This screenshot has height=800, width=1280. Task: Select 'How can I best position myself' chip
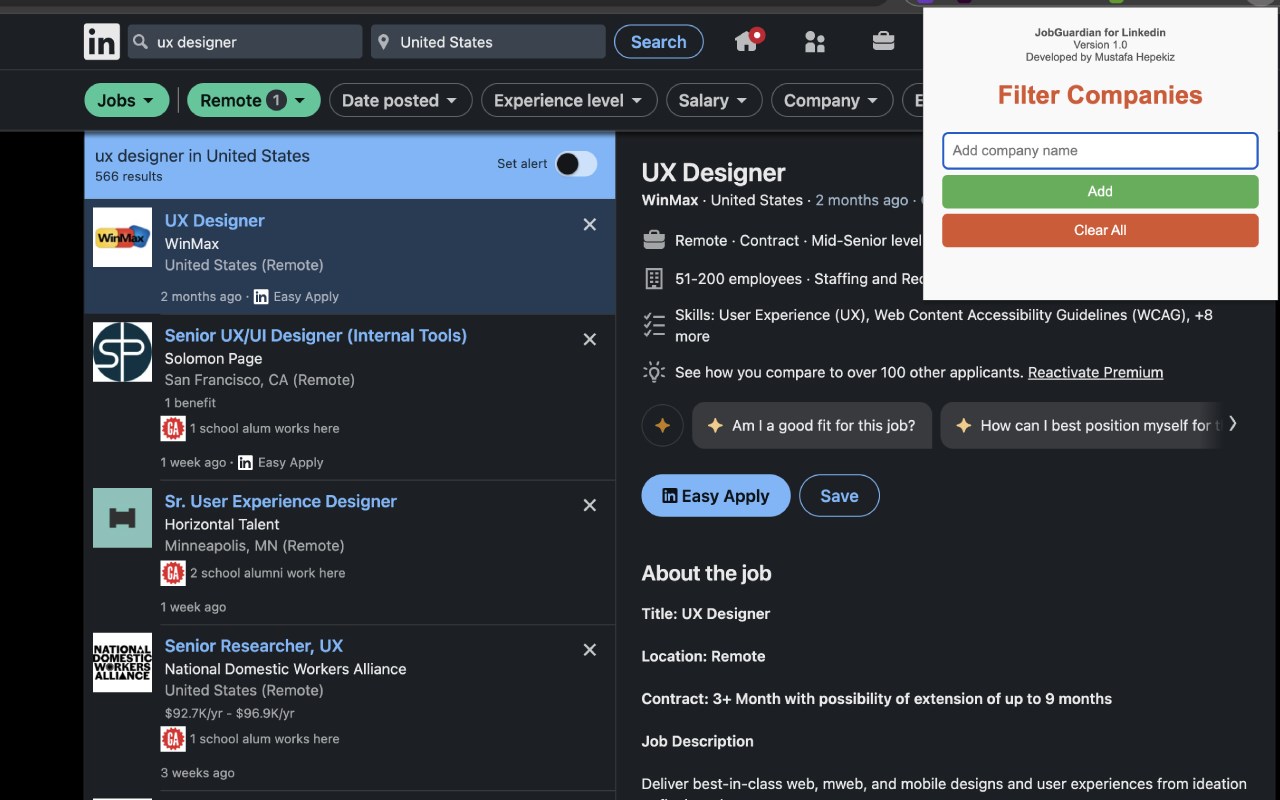coord(1082,425)
